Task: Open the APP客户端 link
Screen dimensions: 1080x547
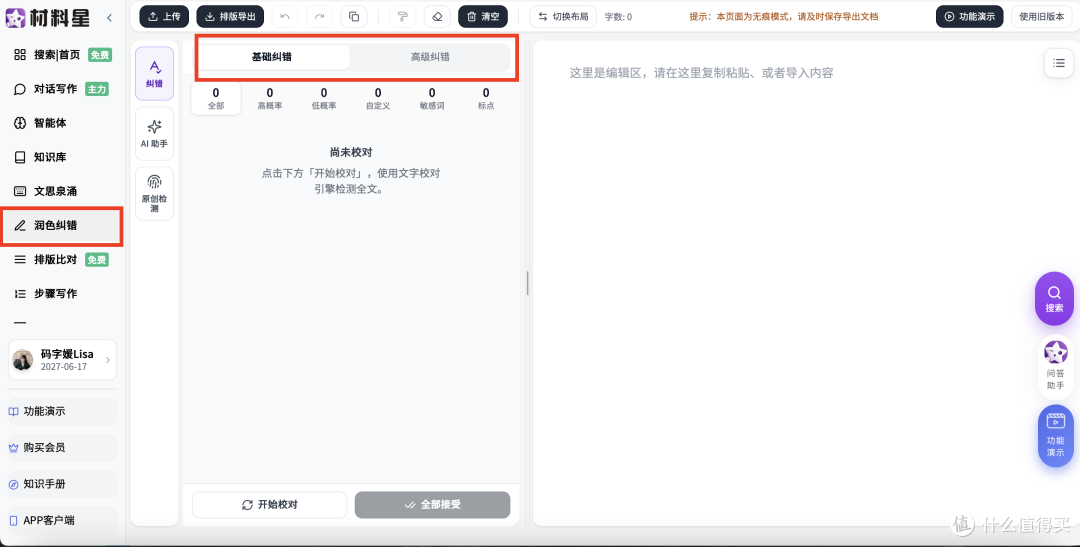Action: coord(62,521)
